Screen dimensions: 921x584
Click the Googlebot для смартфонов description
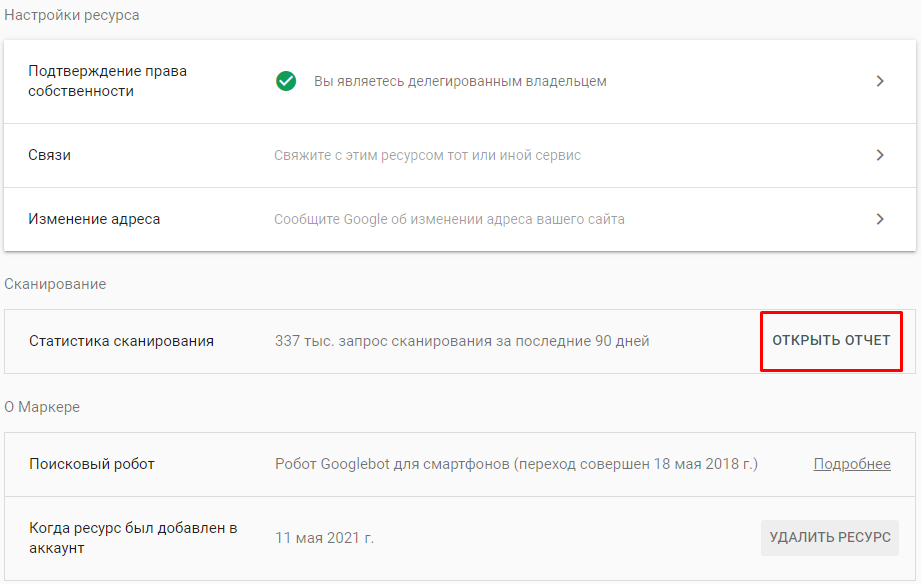pos(516,464)
